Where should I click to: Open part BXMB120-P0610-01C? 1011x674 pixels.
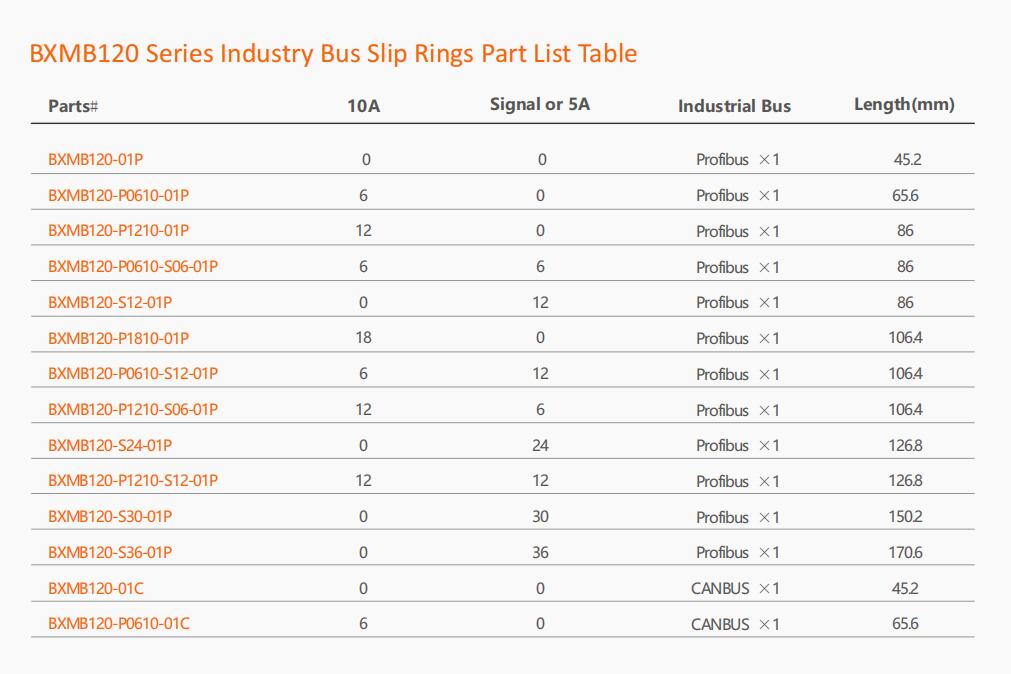[119, 624]
